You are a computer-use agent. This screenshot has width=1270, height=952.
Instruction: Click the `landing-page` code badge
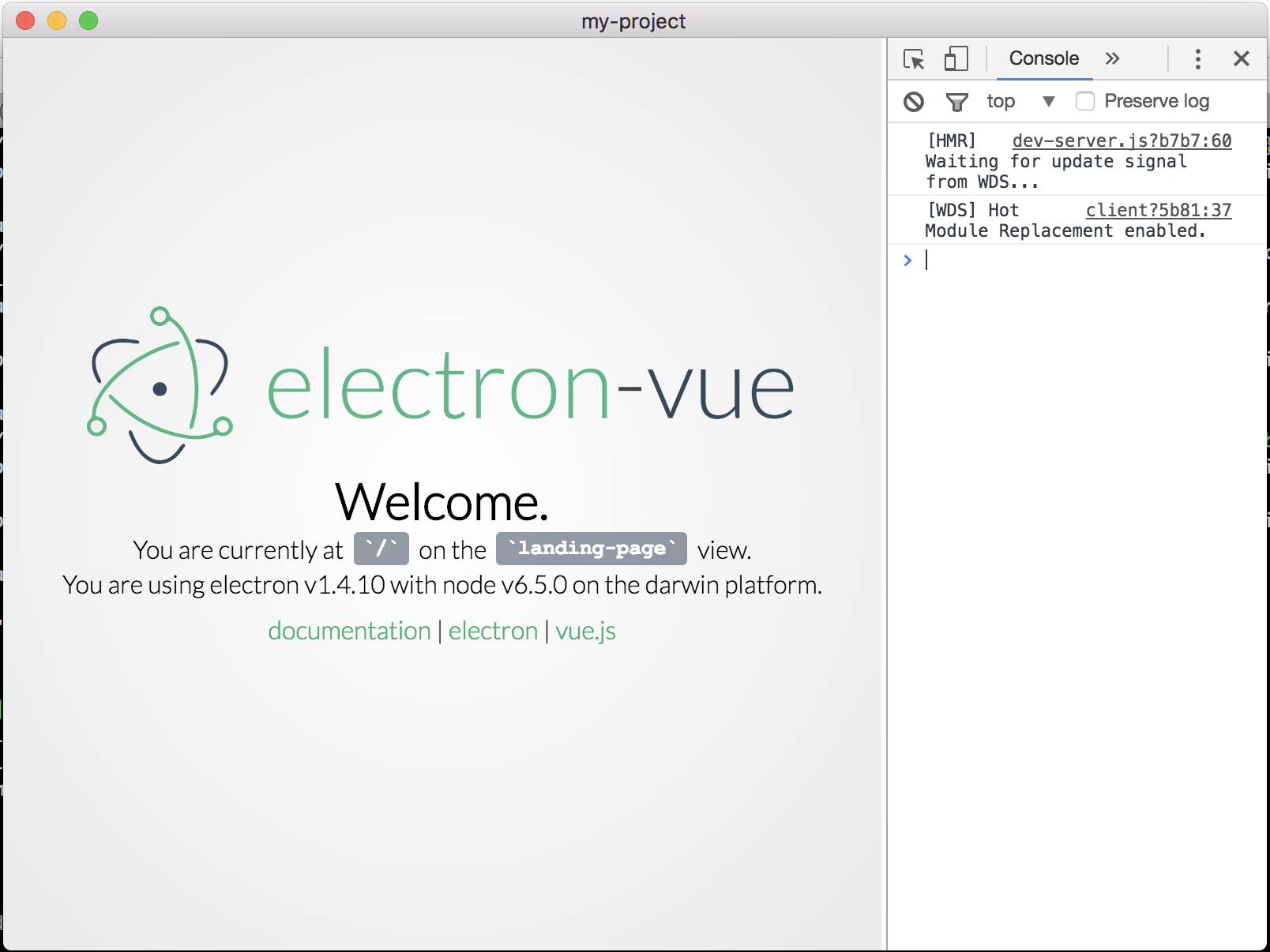592,549
